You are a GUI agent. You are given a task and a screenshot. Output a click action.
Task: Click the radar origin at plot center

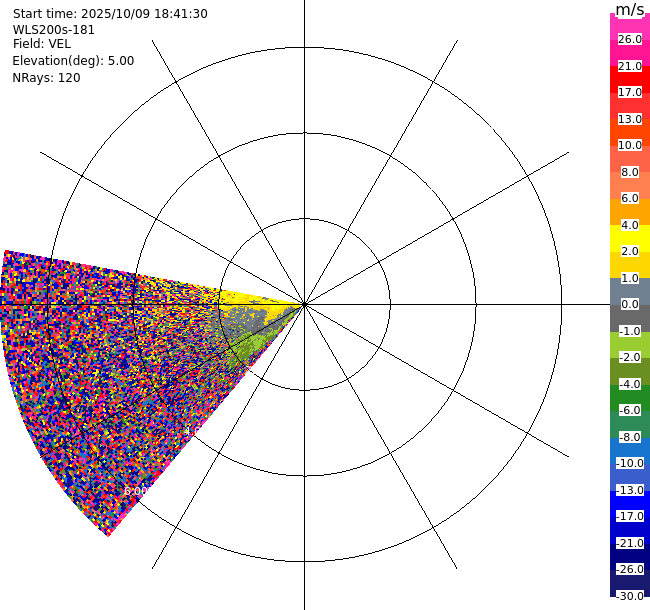[304, 305]
